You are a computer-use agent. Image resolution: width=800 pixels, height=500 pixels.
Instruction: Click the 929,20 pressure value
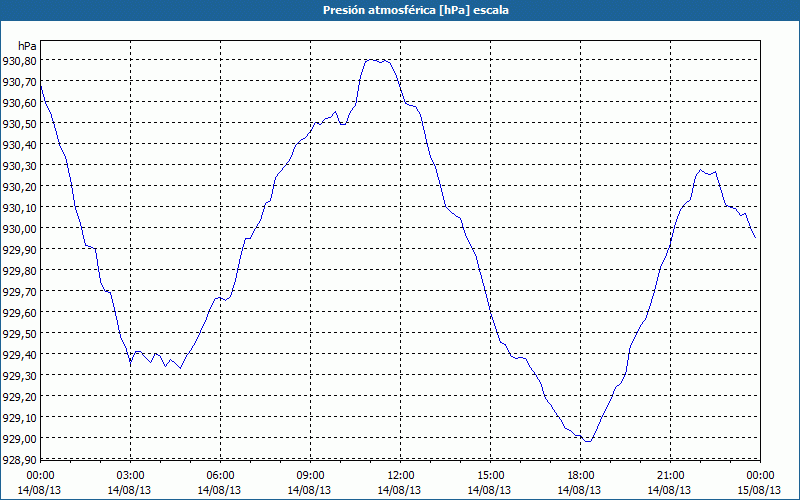19,396
